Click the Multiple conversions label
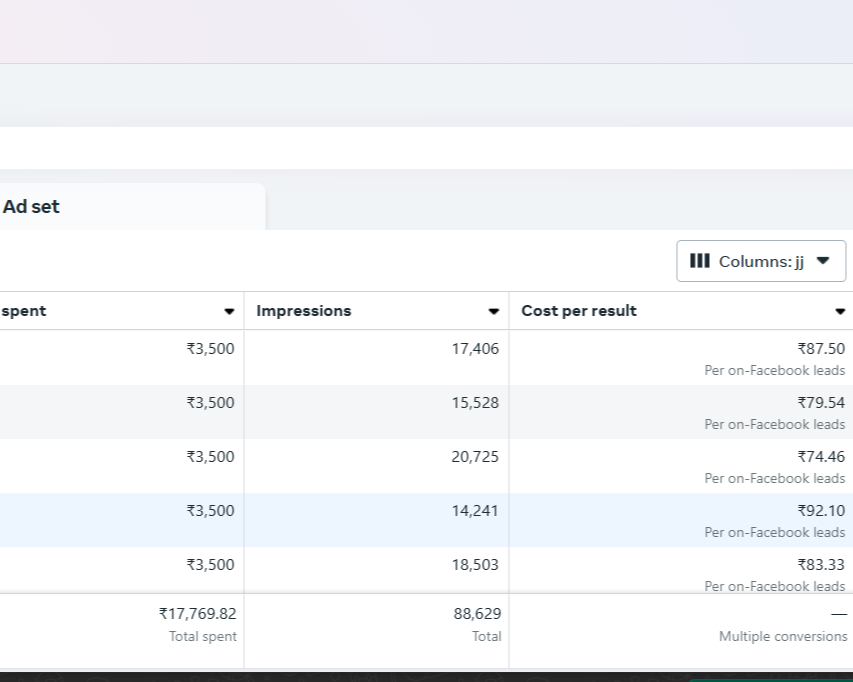853x682 pixels. click(x=783, y=636)
